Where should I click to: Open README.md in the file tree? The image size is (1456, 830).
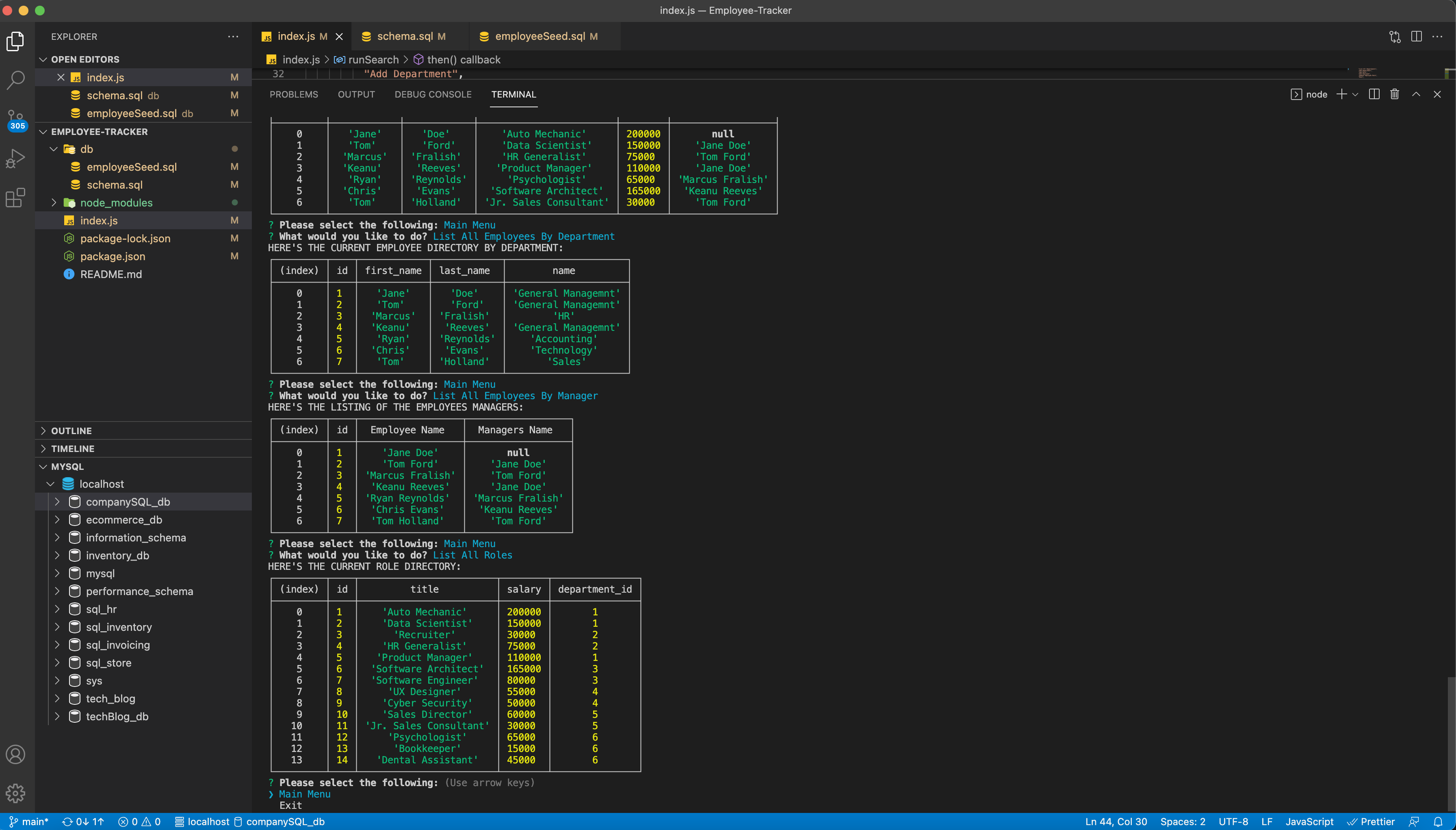pos(111,274)
